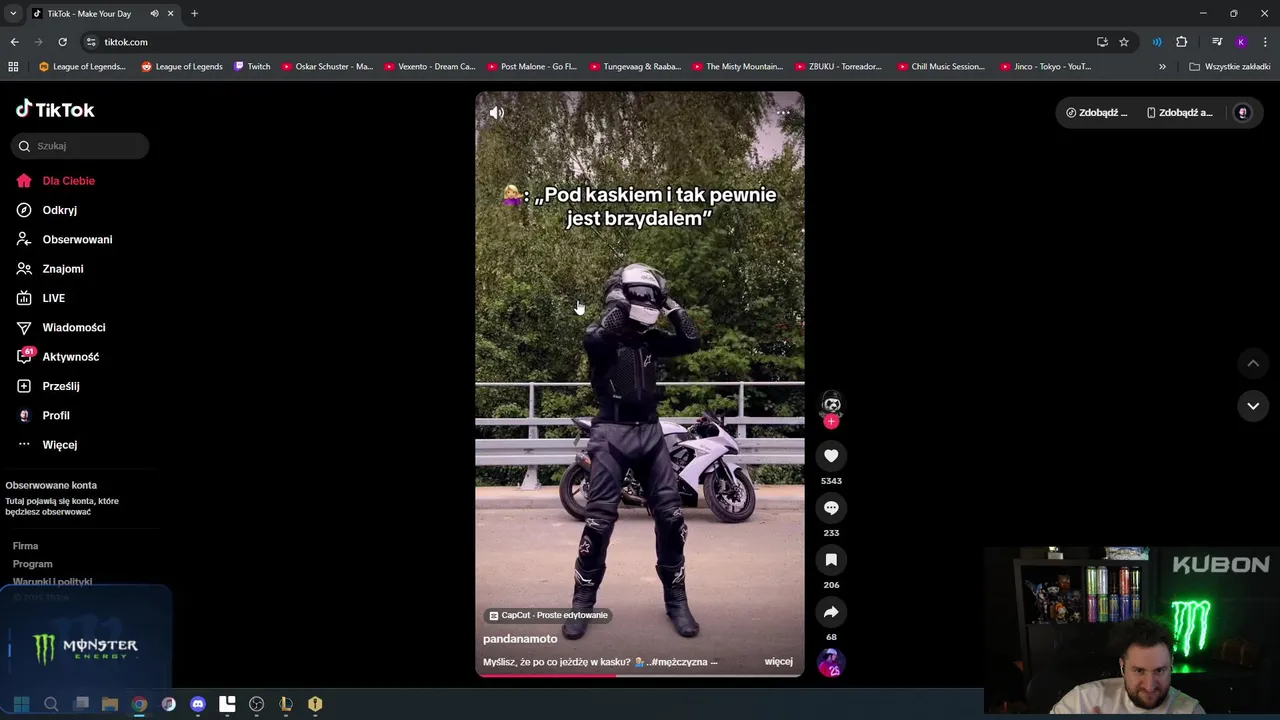This screenshot has height=720, width=1280.
Task: Open the Twitch bookmark
Action: pyautogui.click(x=252, y=67)
